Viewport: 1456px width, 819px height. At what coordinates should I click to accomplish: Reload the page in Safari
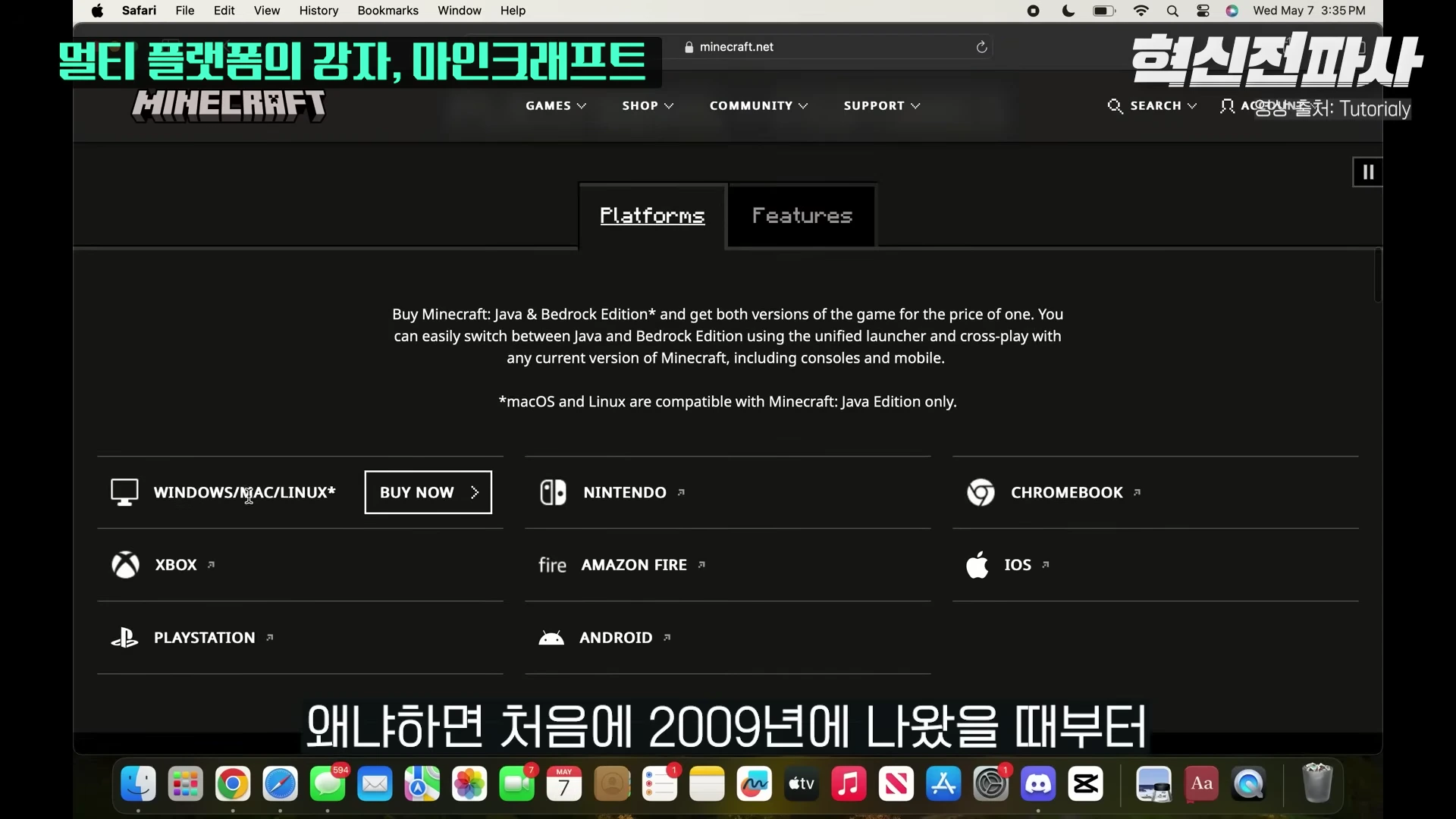(981, 47)
